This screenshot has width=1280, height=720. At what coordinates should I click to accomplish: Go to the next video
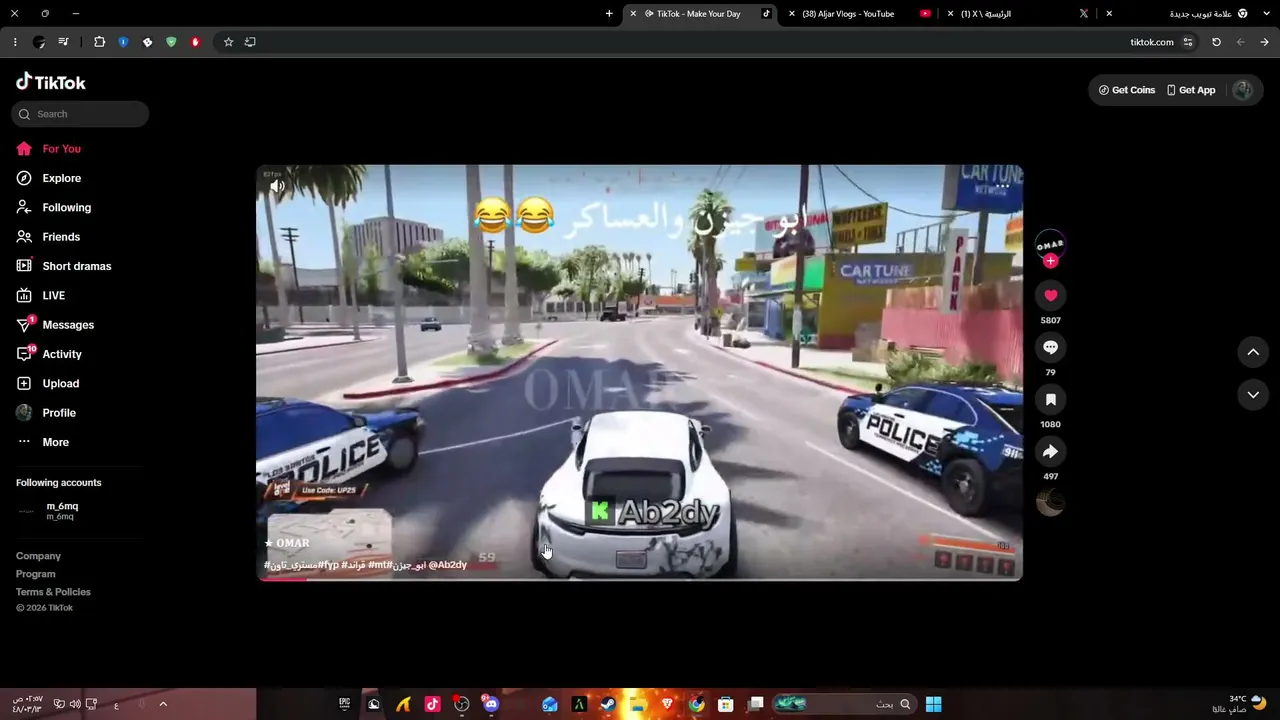pyautogui.click(x=1253, y=395)
